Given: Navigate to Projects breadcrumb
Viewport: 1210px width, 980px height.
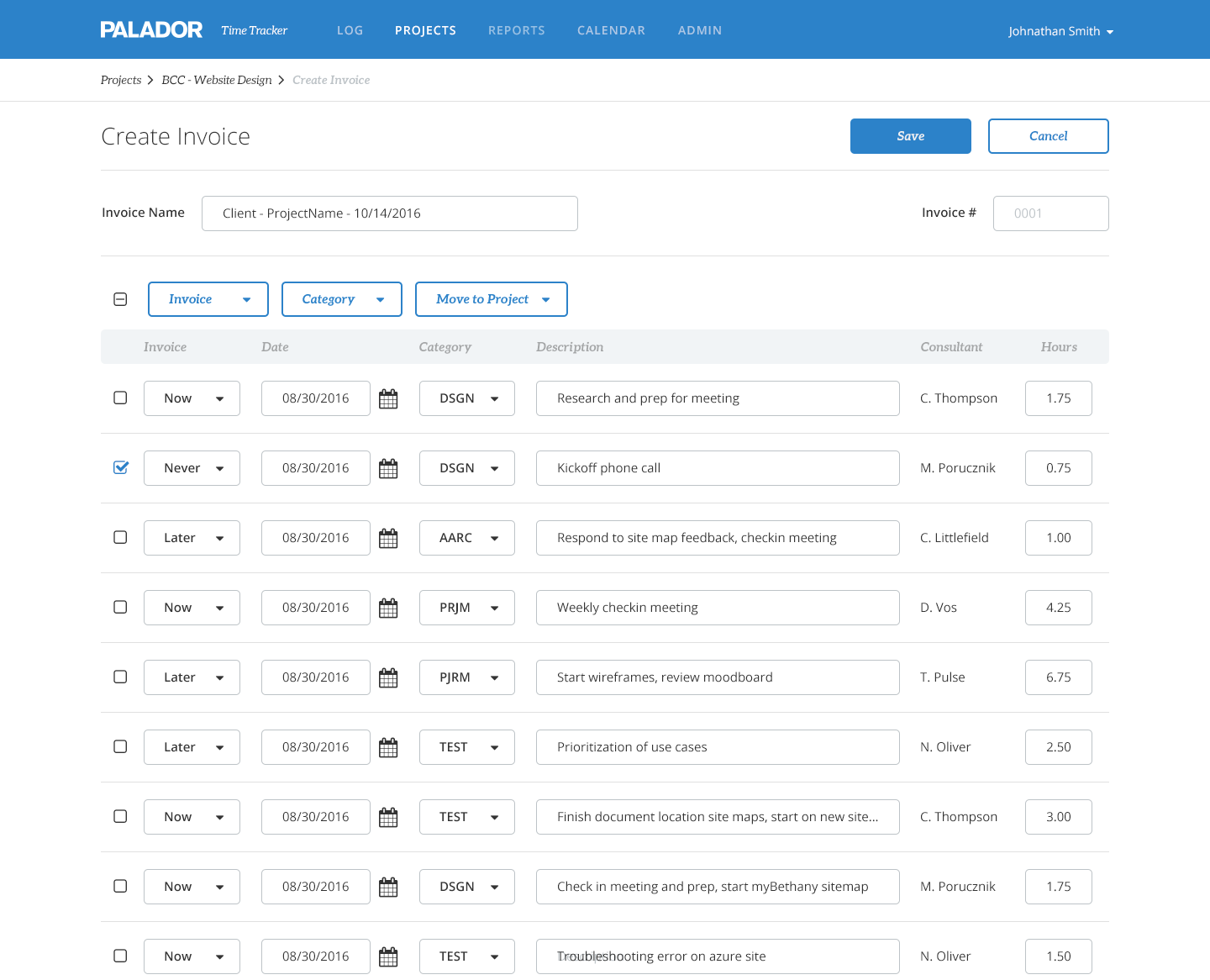Looking at the screenshot, I should 121,80.
